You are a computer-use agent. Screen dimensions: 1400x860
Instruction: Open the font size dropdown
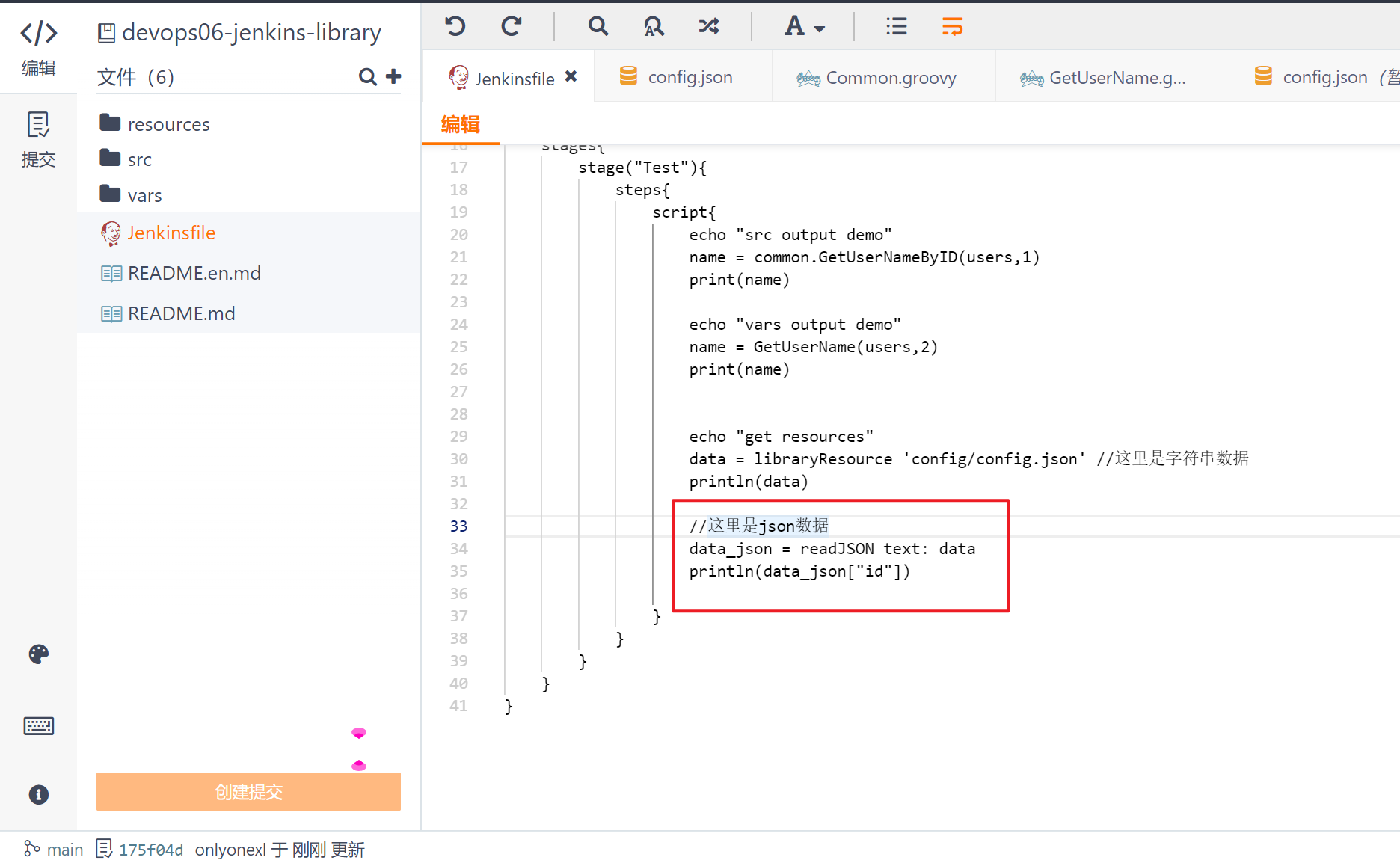coord(804,27)
